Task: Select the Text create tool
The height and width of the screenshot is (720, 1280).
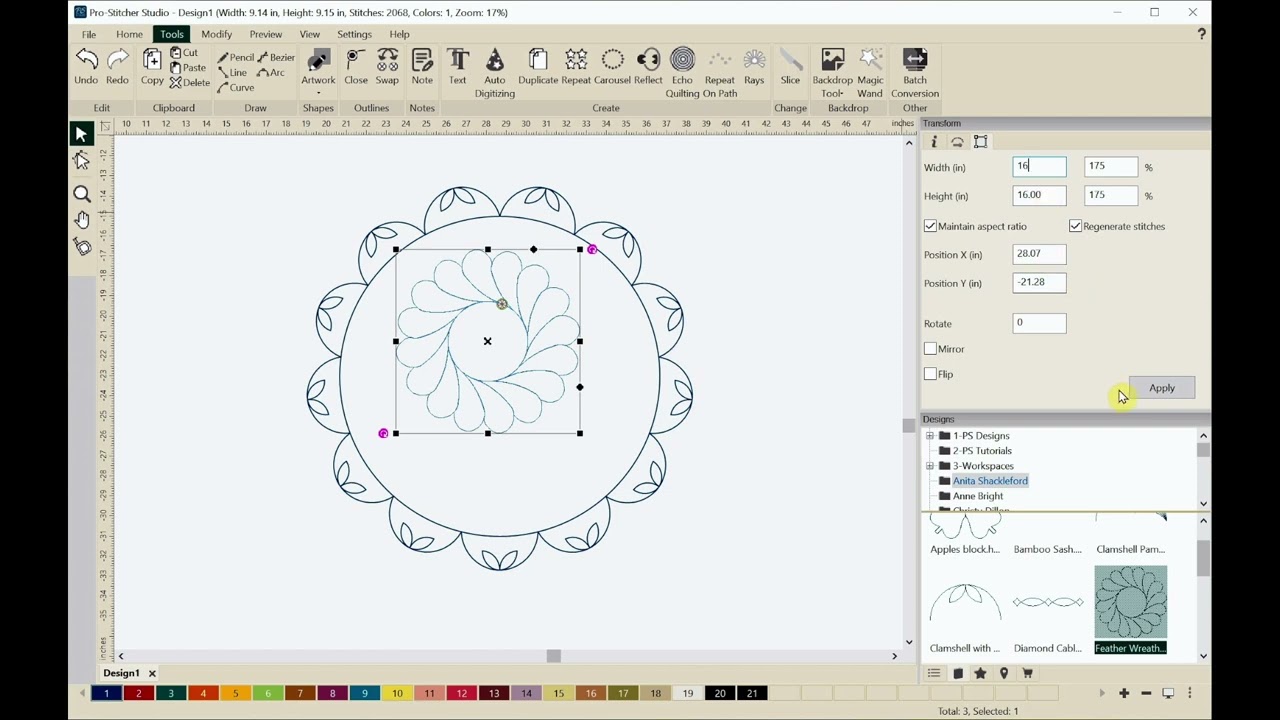Action: [x=458, y=67]
